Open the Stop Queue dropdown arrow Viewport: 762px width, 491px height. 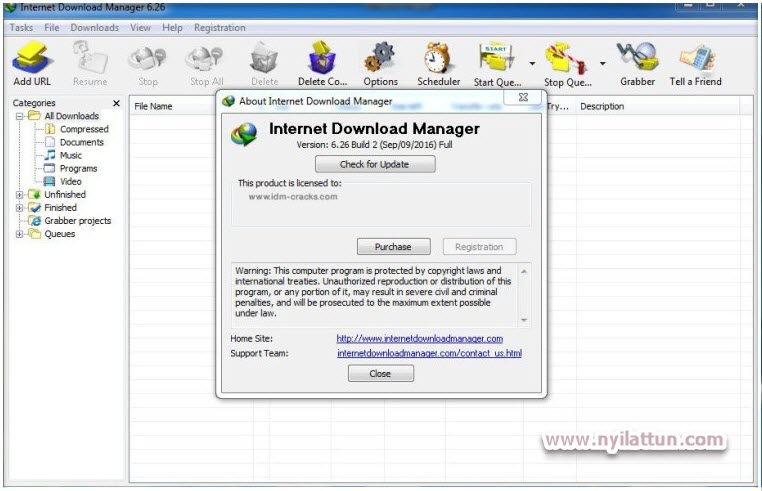pos(603,63)
